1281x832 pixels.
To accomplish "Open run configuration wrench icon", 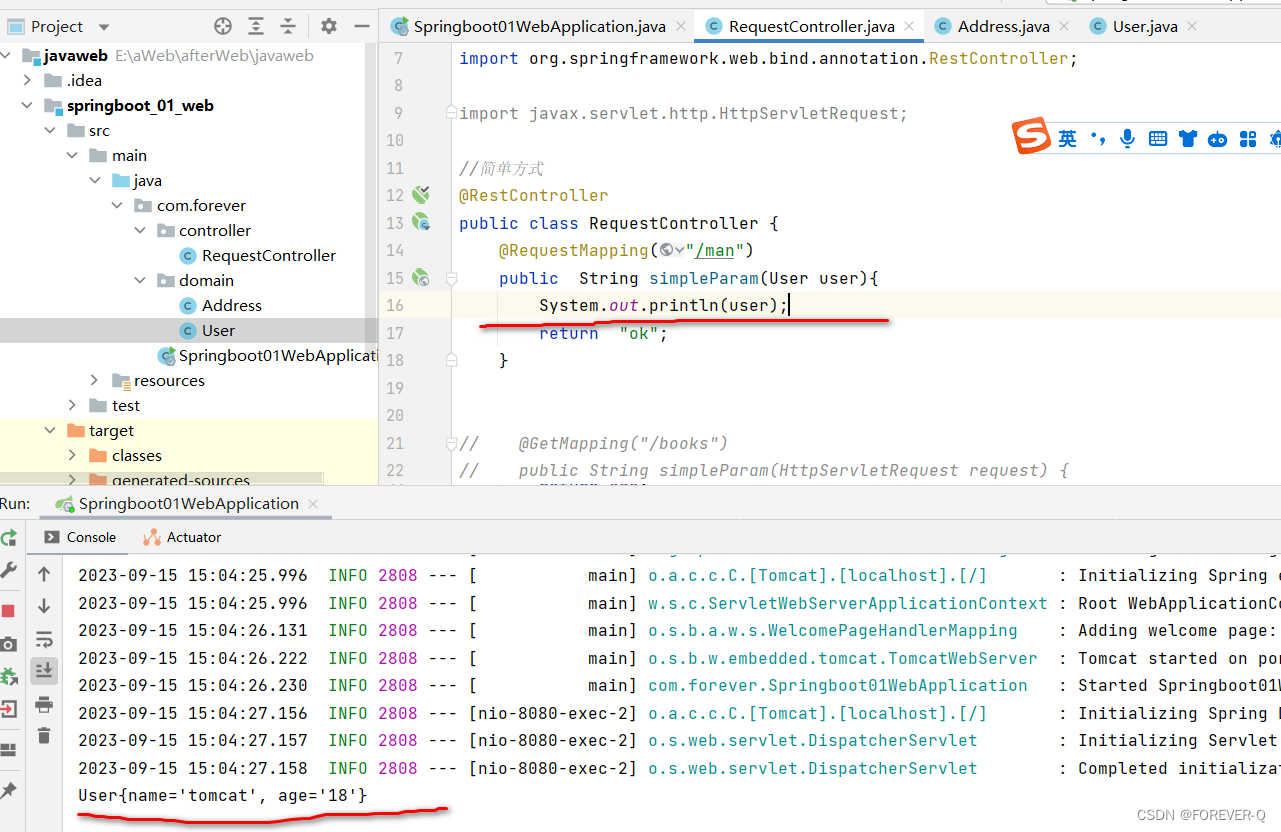I will [8, 570].
